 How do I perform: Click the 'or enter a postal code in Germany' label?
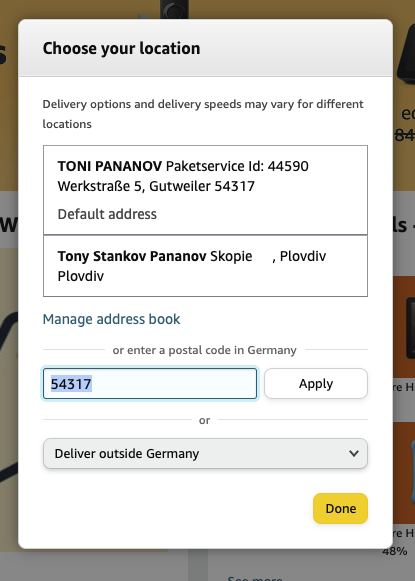pos(205,350)
